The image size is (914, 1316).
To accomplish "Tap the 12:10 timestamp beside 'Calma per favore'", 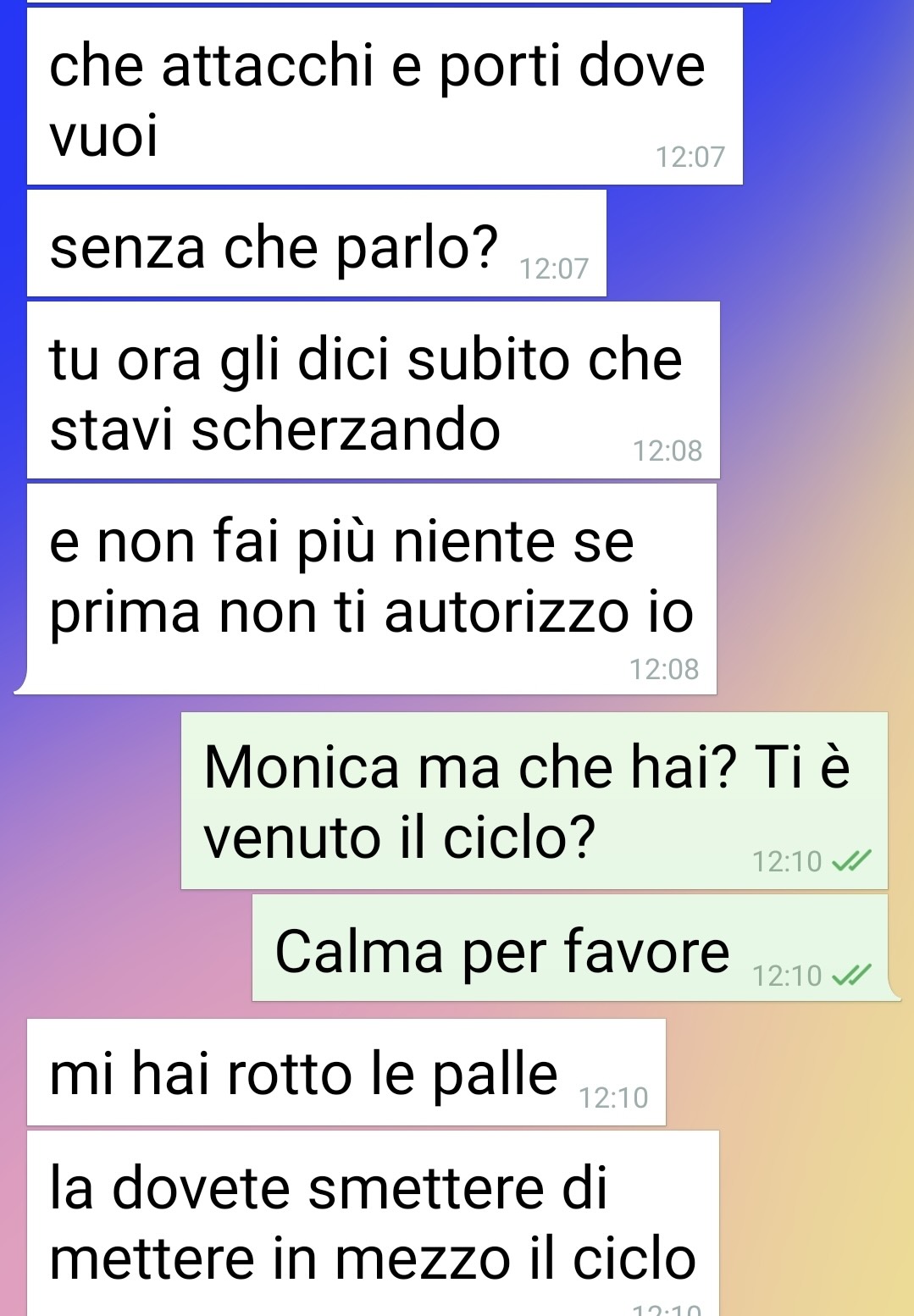I will click(x=787, y=976).
